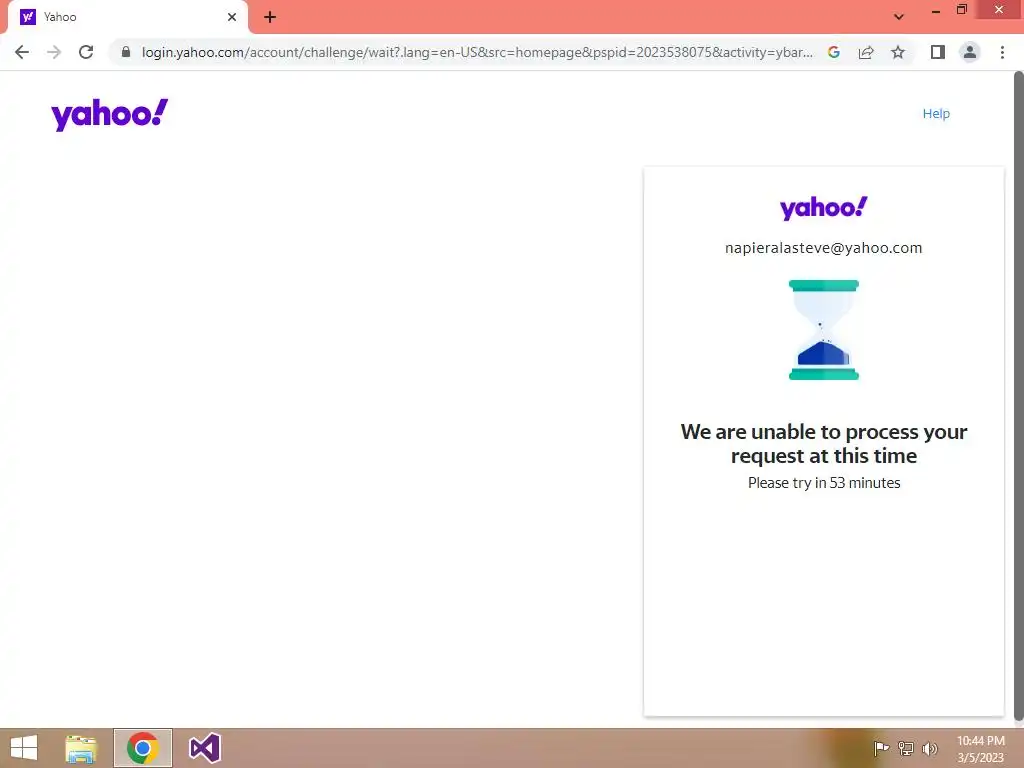Viewport: 1024px width, 768px height.
Task: Click the Google icon in address bar
Action: pos(833,52)
